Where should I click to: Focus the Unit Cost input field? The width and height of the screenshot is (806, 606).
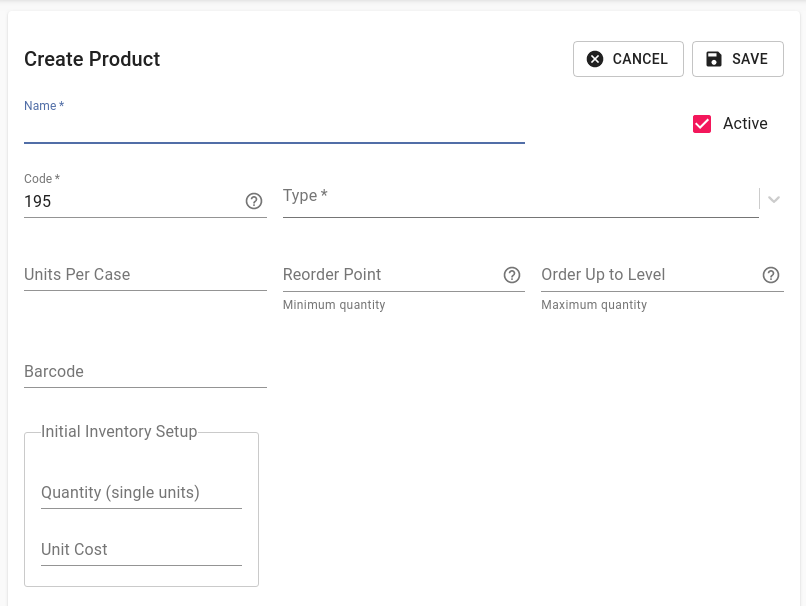(141, 550)
